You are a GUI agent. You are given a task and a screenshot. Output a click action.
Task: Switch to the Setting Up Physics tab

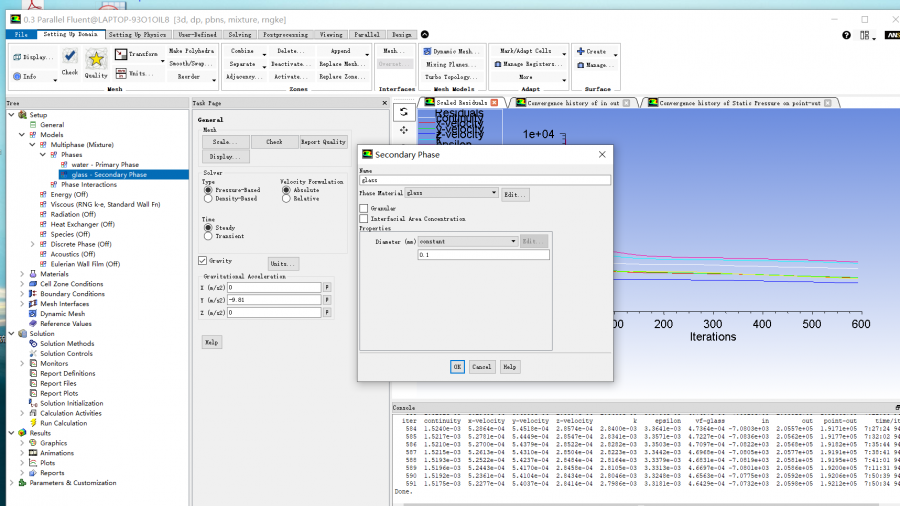[x=138, y=34]
